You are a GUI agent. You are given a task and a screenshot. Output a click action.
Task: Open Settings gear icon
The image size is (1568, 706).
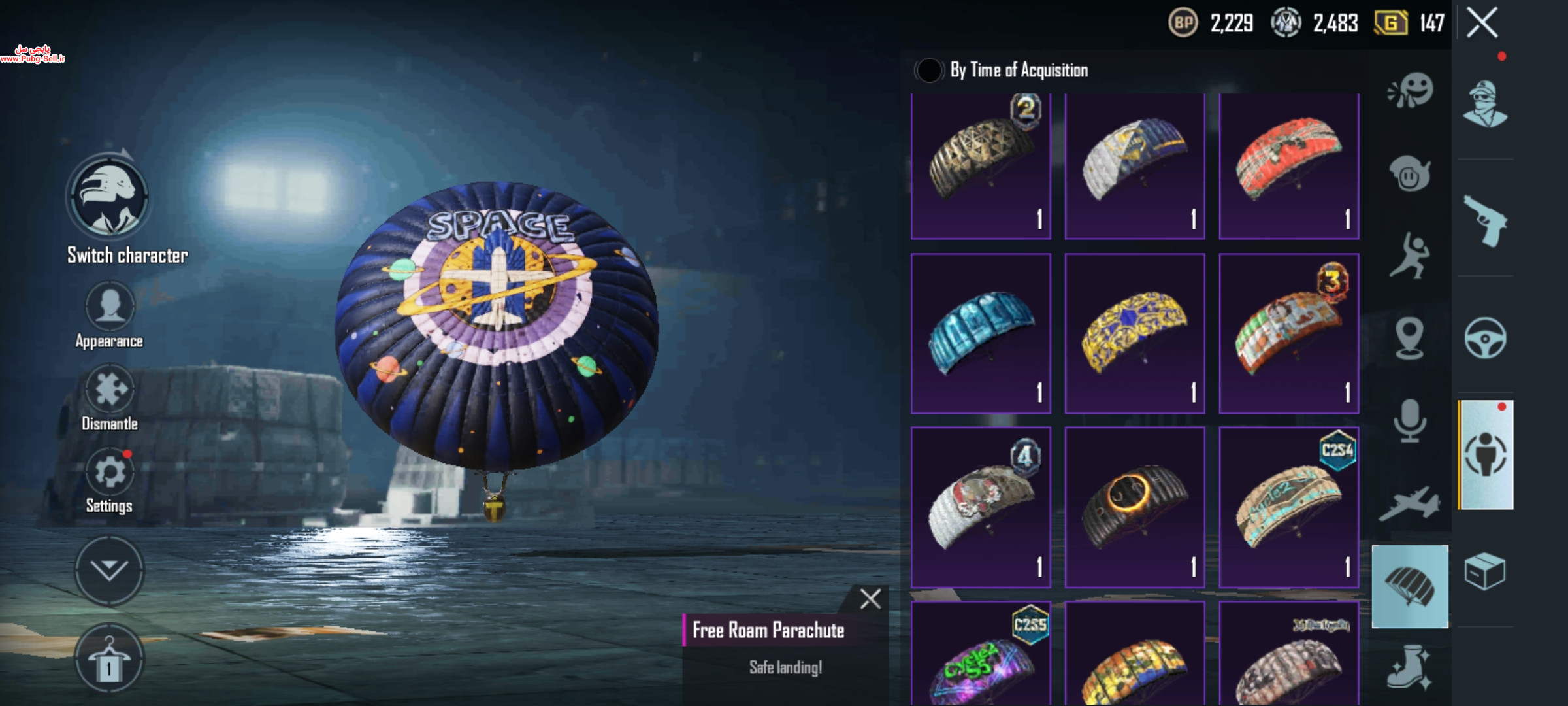[110, 472]
